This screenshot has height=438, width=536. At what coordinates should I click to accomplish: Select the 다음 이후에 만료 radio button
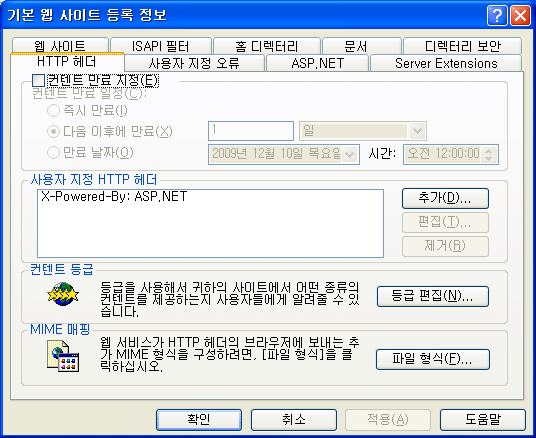(x=53, y=132)
